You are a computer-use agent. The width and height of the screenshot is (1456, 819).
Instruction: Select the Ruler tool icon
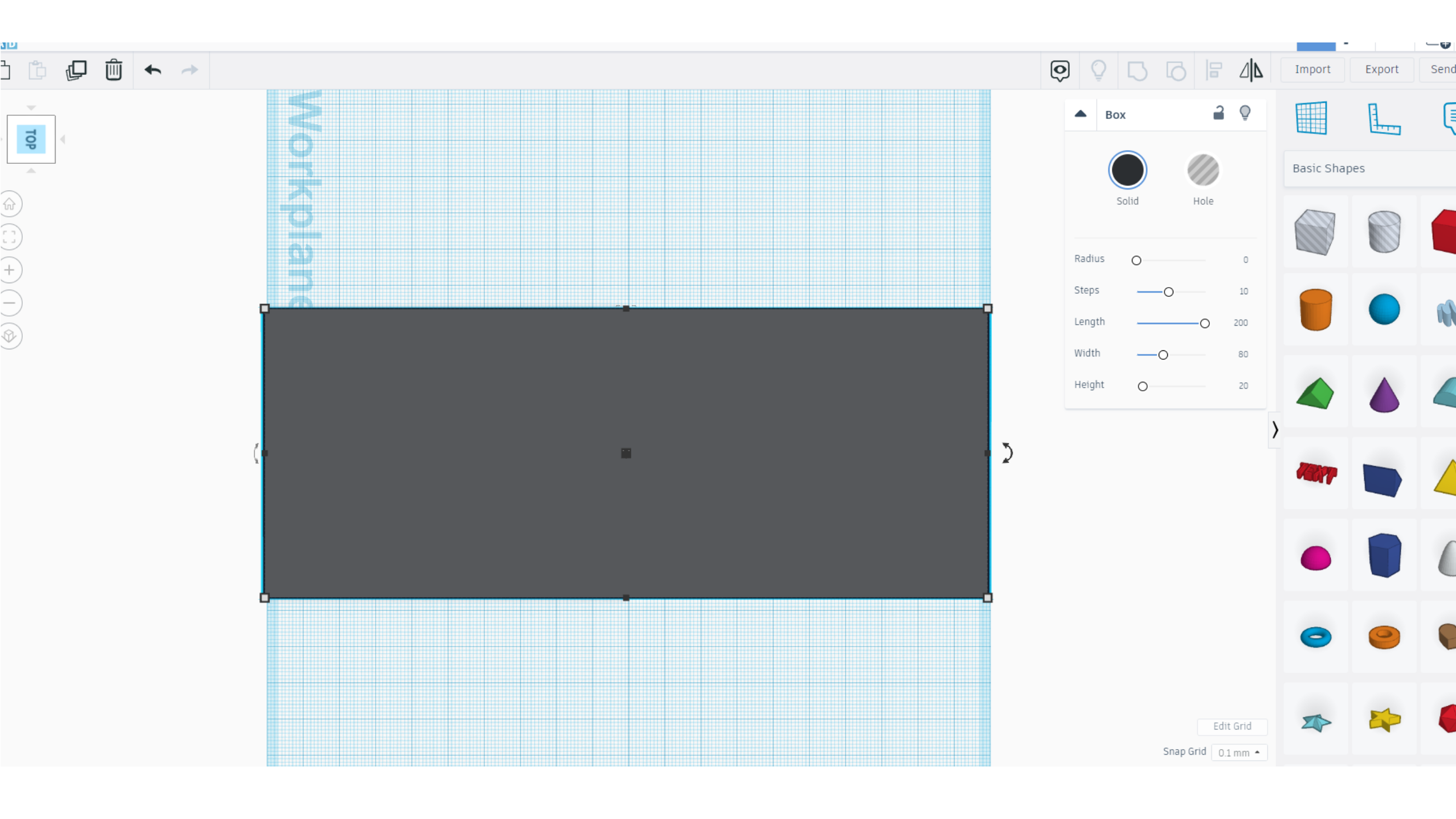(1384, 119)
